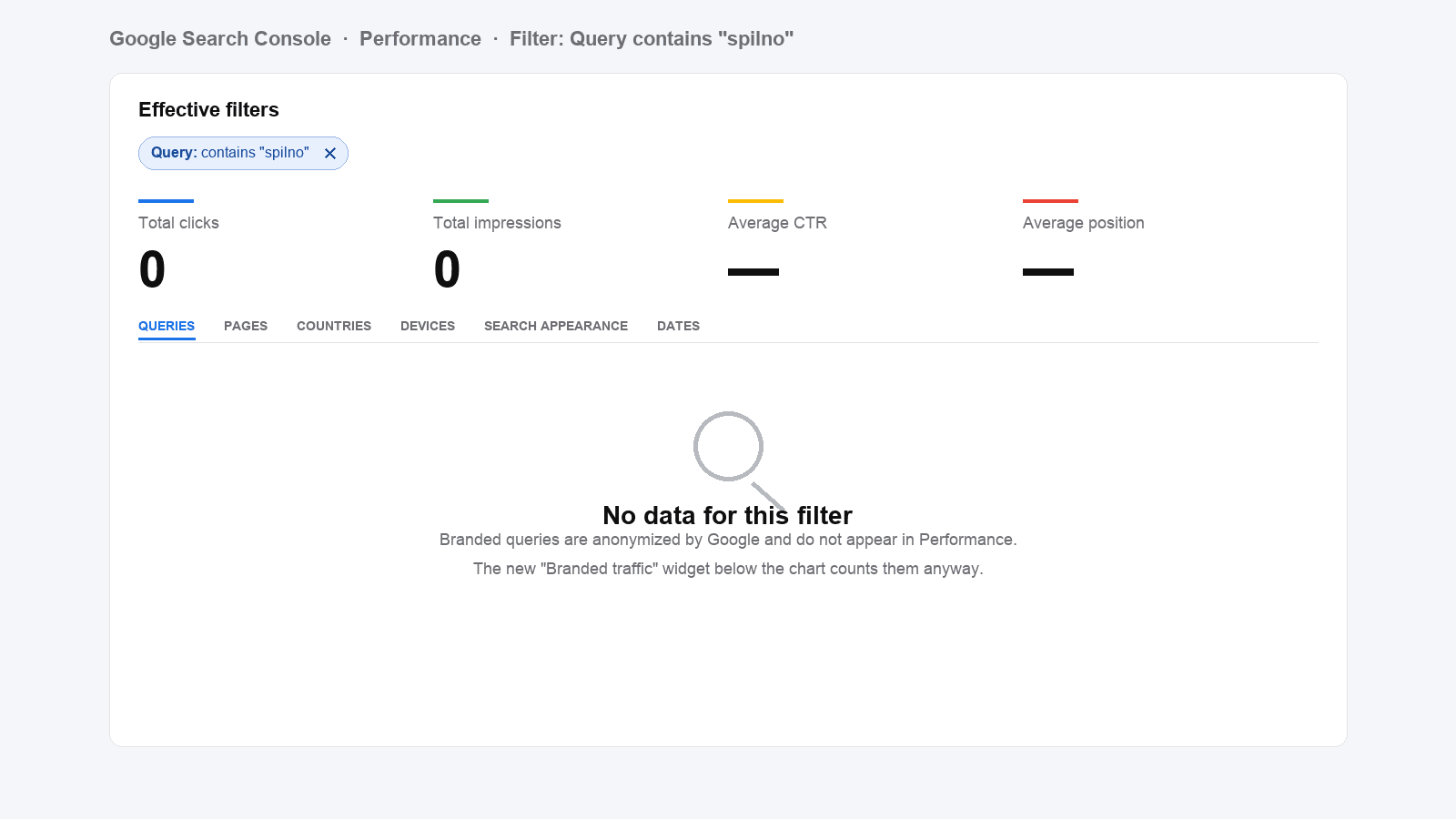
Task: Open the Search Appearance tab
Action: point(556,326)
